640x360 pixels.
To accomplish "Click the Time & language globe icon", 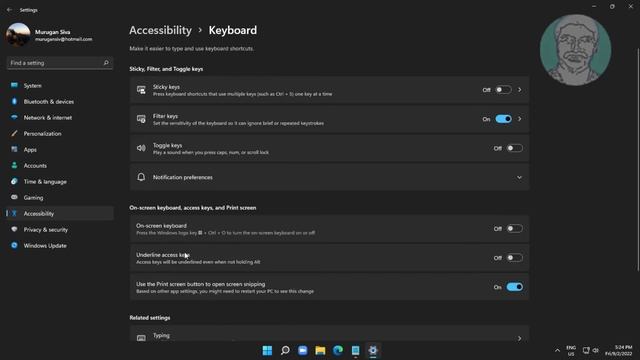I will [14, 181].
